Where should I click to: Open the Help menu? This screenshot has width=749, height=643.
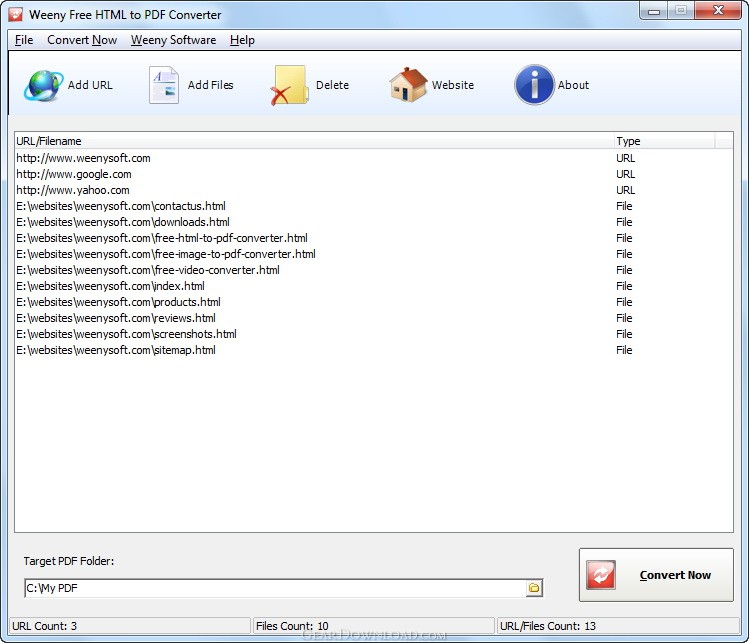[x=242, y=40]
